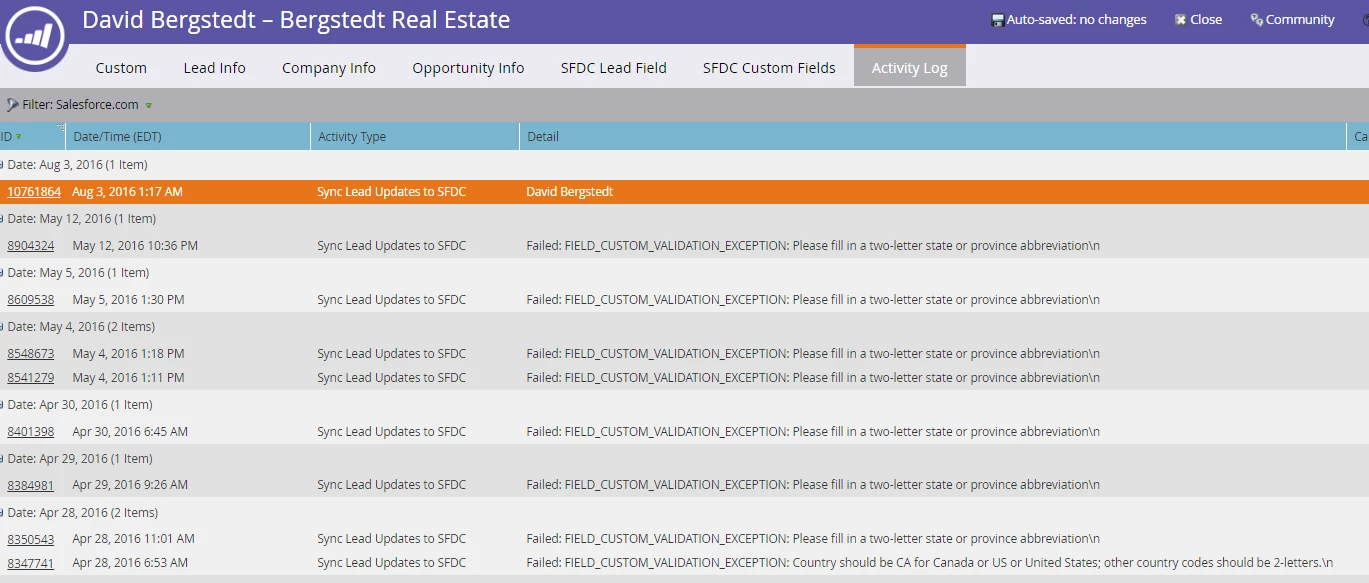The height and width of the screenshot is (583, 1369).
Task: Open activity ID 8609538 link
Action: [x=31, y=300]
